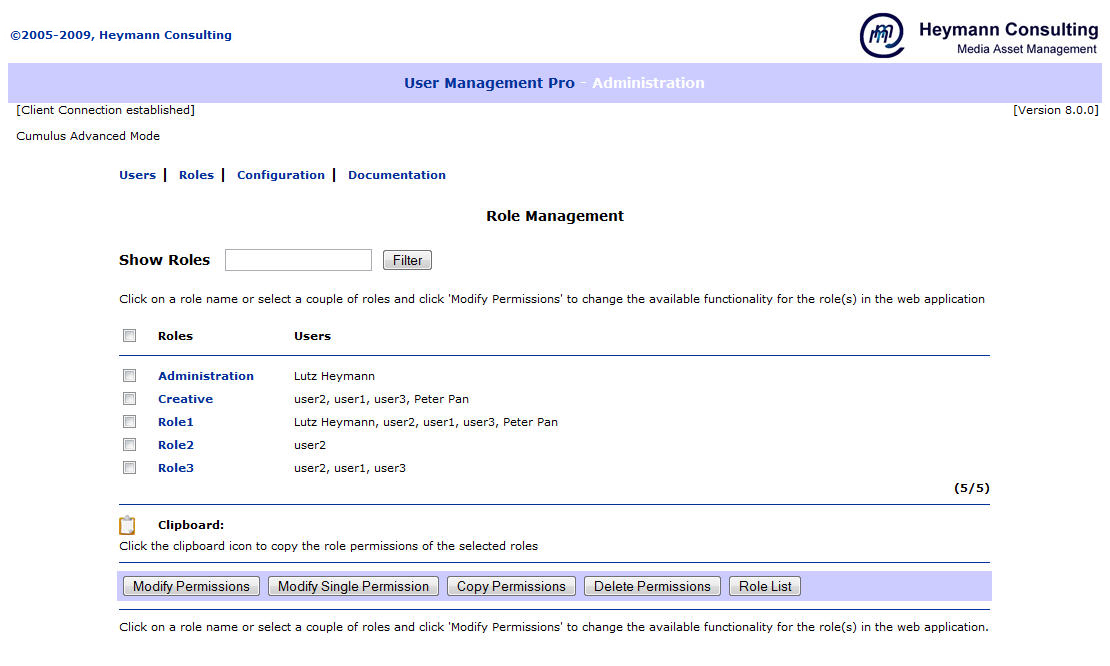Check the box beside Role2
The image size is (1110, 666).
pos(130,444)
